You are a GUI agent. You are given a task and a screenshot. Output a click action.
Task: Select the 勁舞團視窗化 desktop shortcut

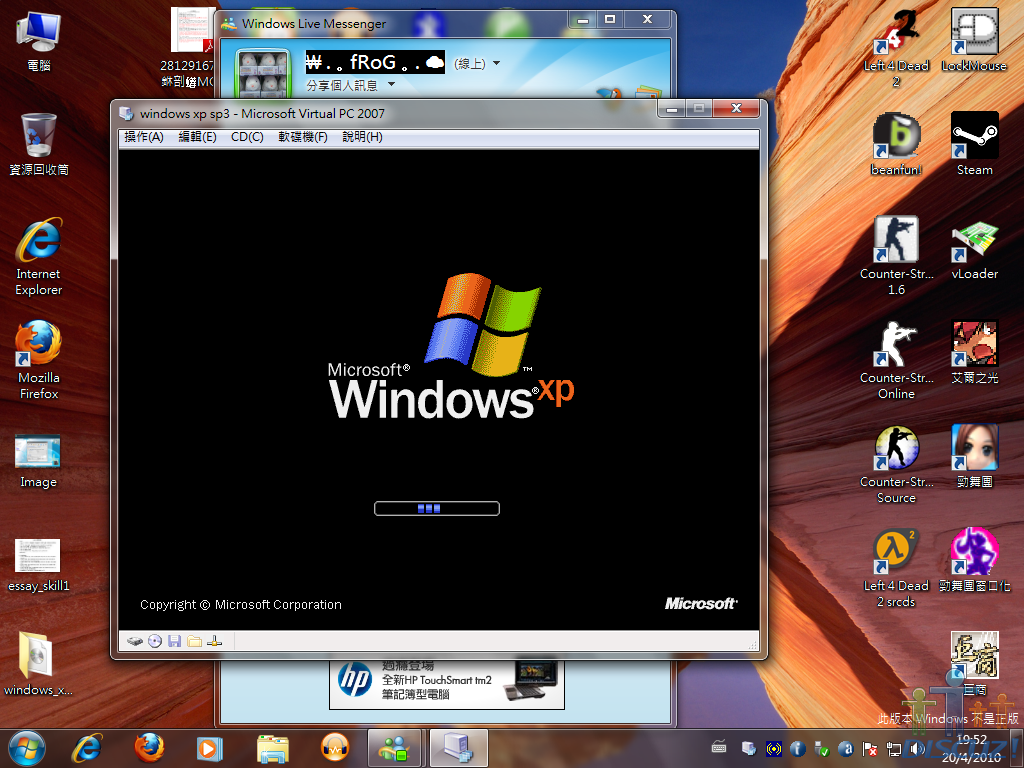[974, 561]
